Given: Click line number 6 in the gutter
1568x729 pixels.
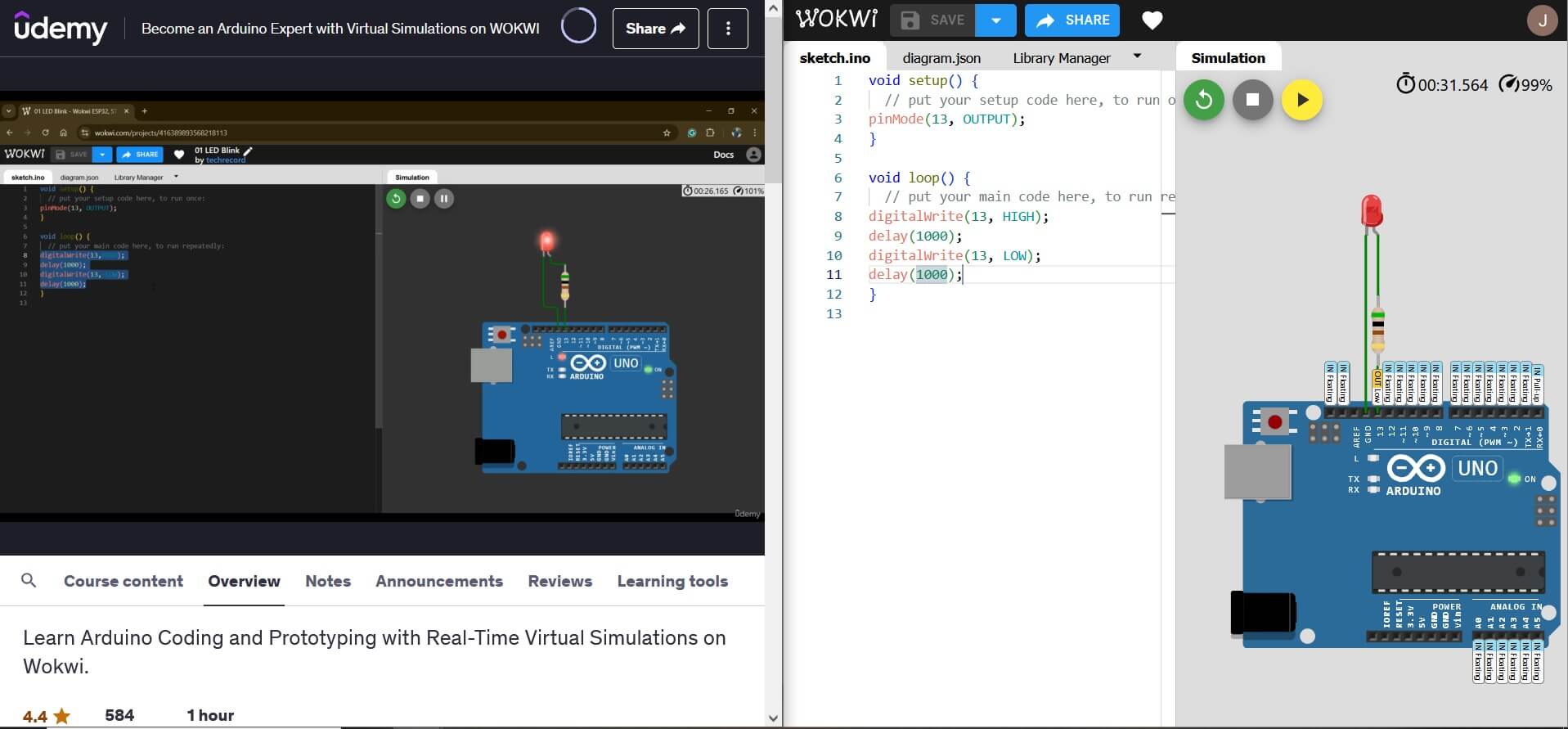Looking at the screenshot, I should 838,178.
